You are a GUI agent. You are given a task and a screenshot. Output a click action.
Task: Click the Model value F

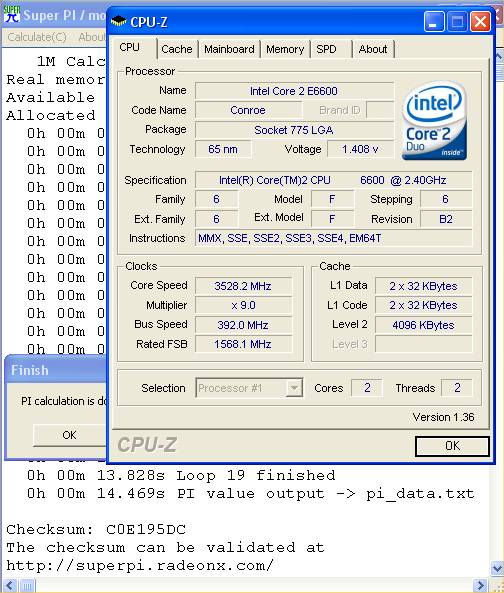coord(332,199)
